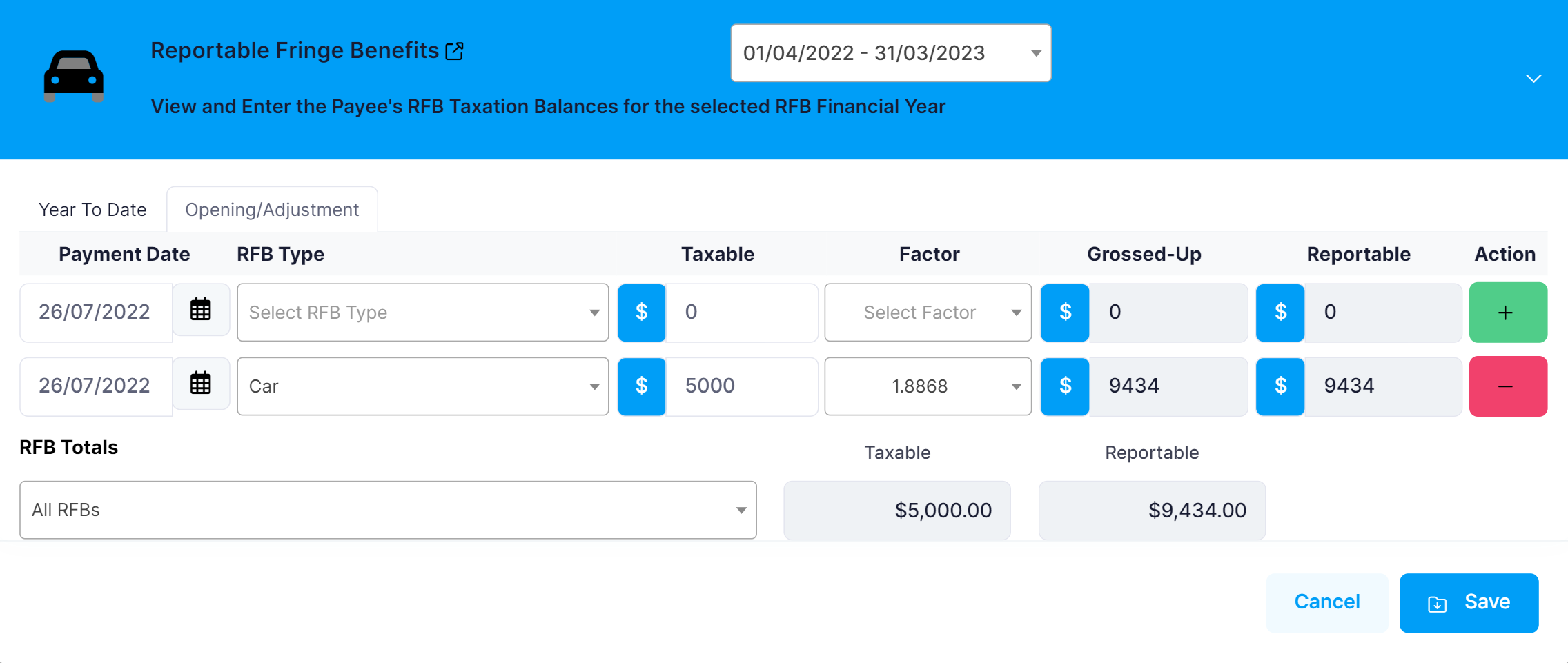Cancel the RFB changes
Screen dimensions: 1568x663
tap(1326, 602)
